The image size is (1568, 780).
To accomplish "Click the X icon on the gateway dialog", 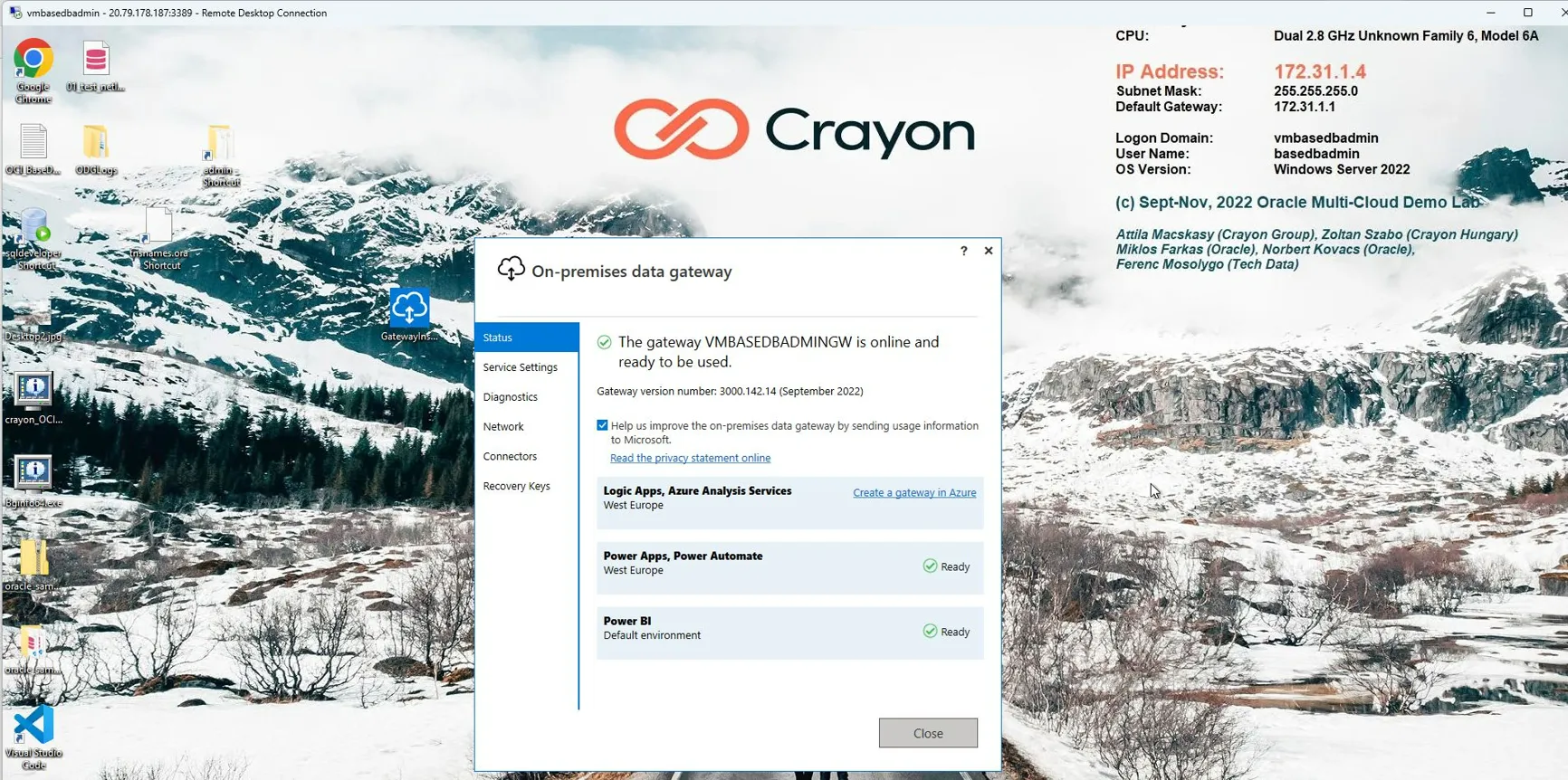I will click(989, 251).
